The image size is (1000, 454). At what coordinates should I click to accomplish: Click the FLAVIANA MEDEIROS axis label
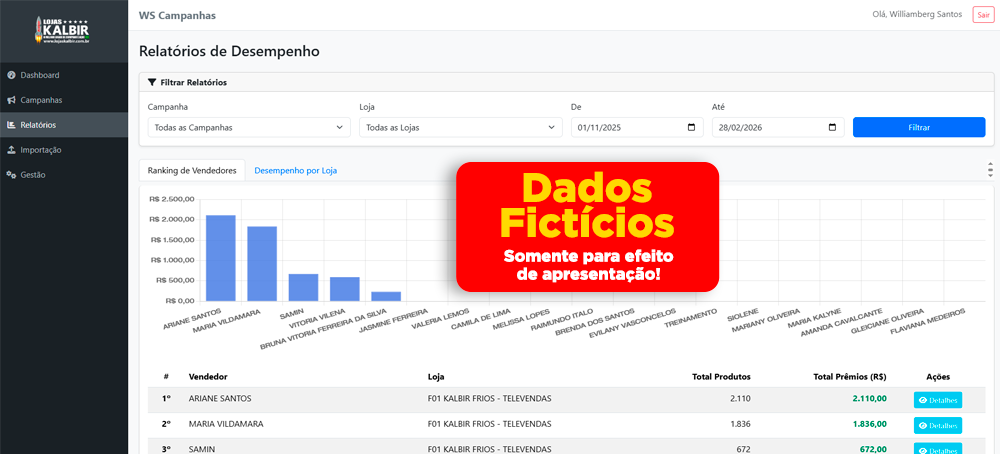click(928, 321)
